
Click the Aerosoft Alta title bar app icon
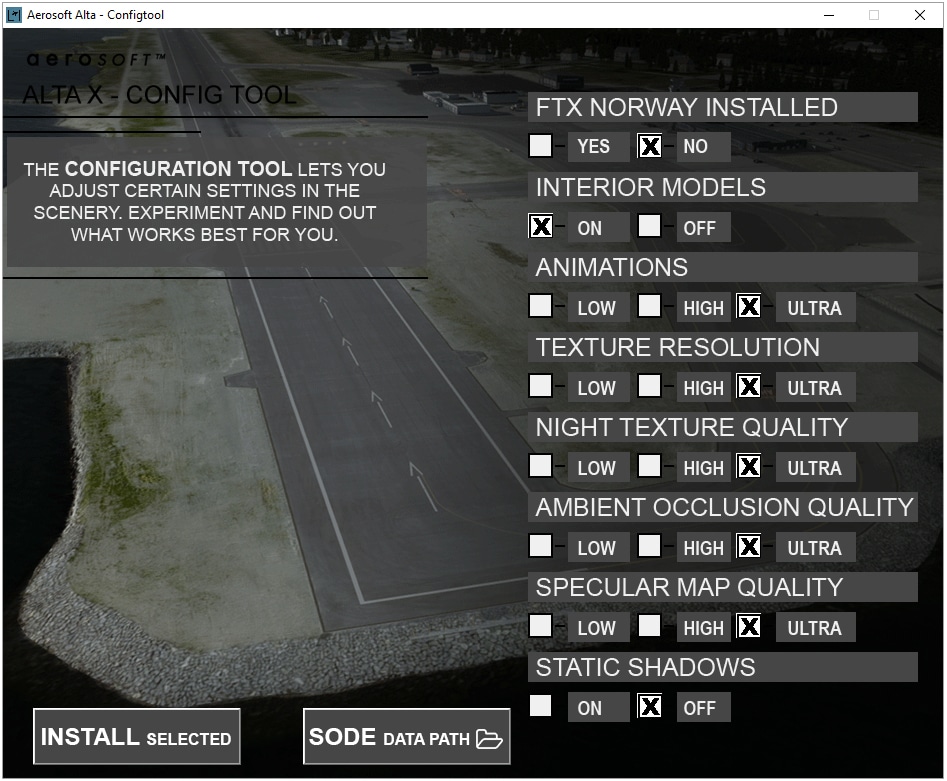click(x=14, y=15)
